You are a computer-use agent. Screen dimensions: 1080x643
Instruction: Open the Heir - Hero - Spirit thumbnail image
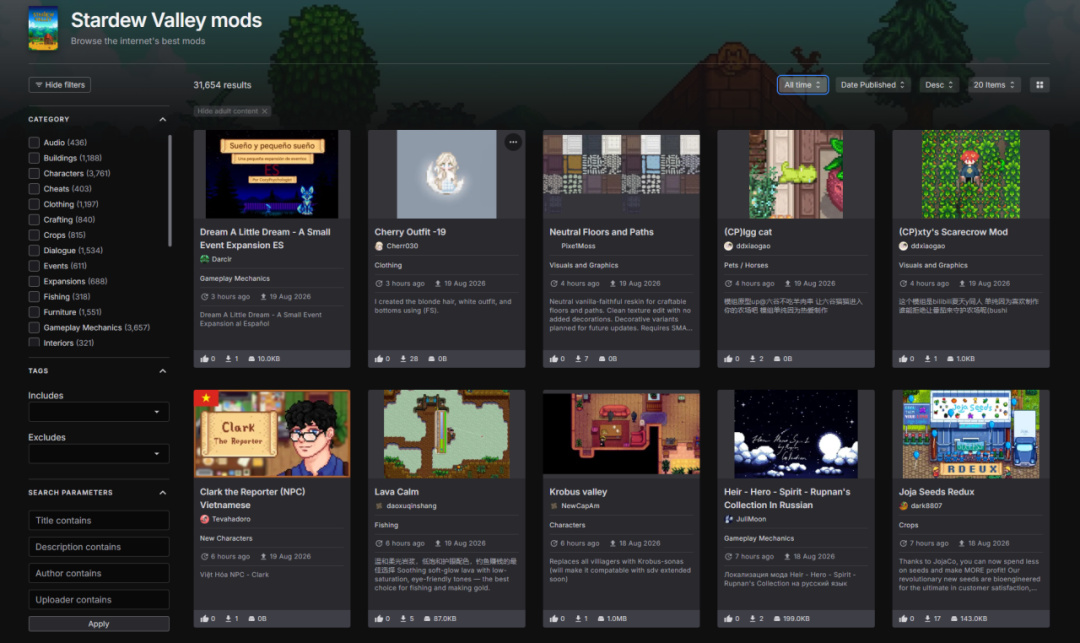click(796, 434)
